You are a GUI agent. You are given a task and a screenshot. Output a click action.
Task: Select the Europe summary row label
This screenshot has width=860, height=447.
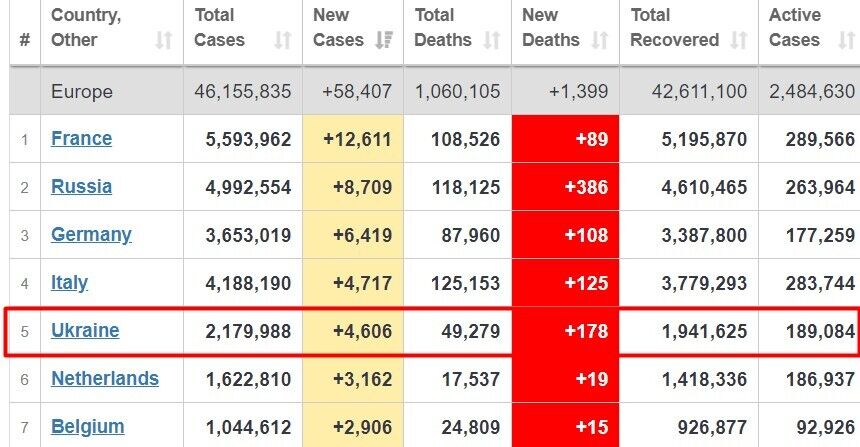[82, 92]
